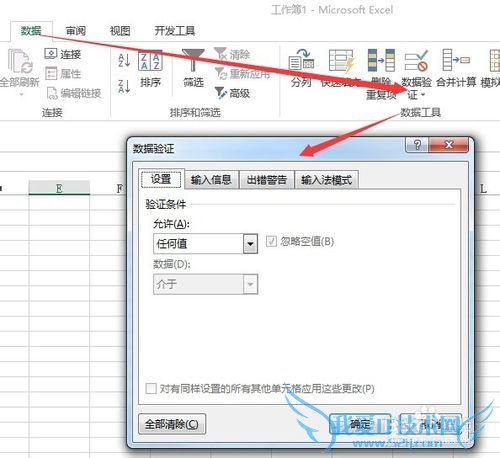Toggle the 筛选 filter funnel
500x458 pixels.
(x=193, y=68)
